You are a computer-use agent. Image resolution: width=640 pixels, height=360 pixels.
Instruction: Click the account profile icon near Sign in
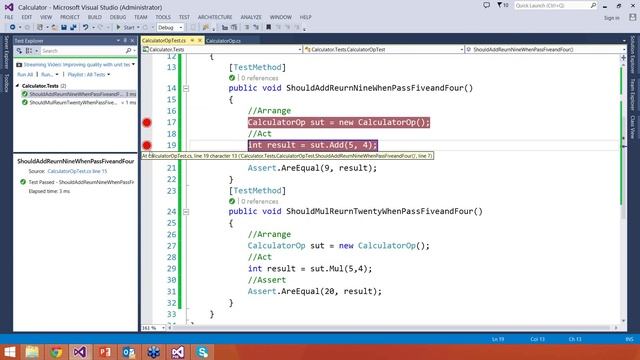click(632, 17)
